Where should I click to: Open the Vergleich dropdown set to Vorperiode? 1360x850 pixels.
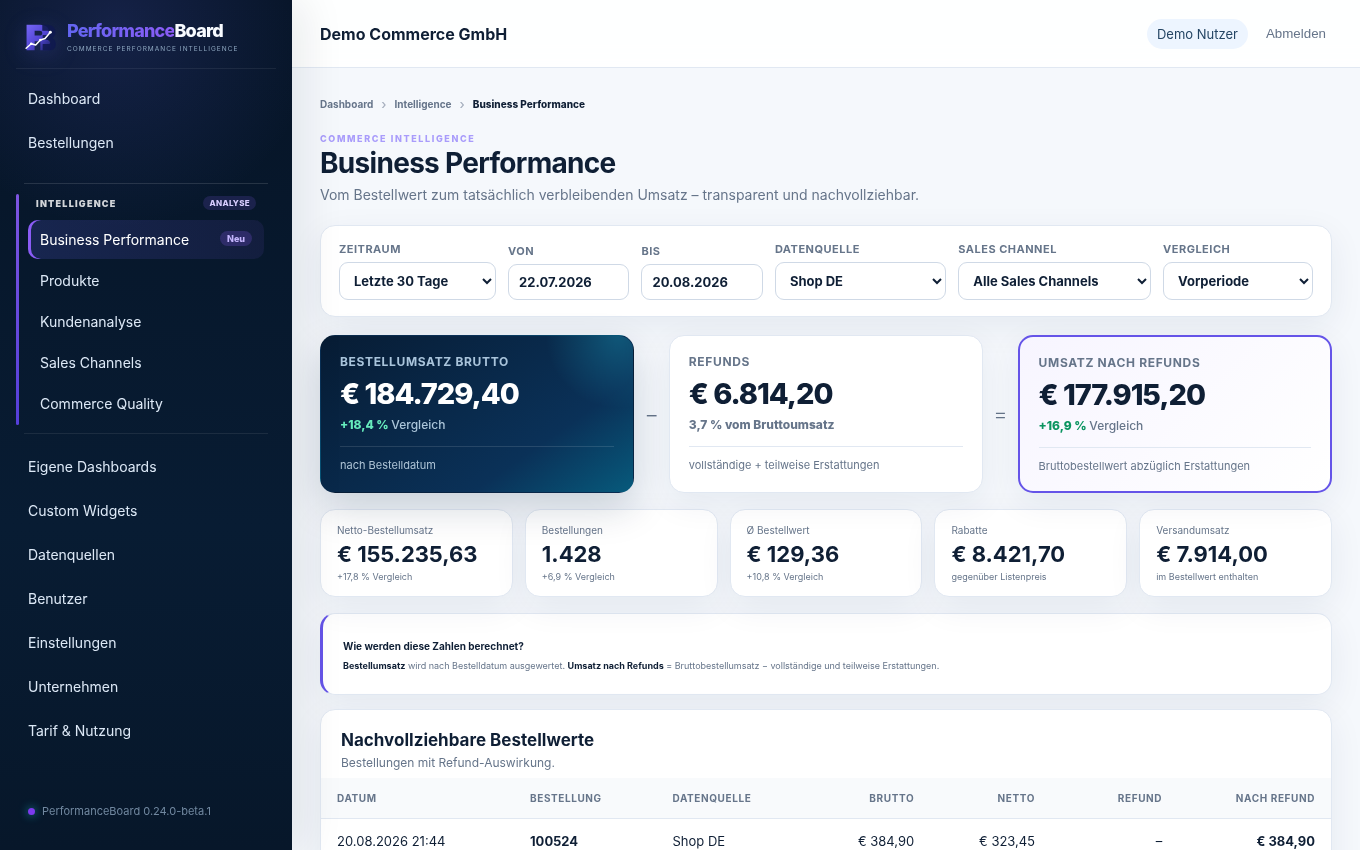[1238, 281]
